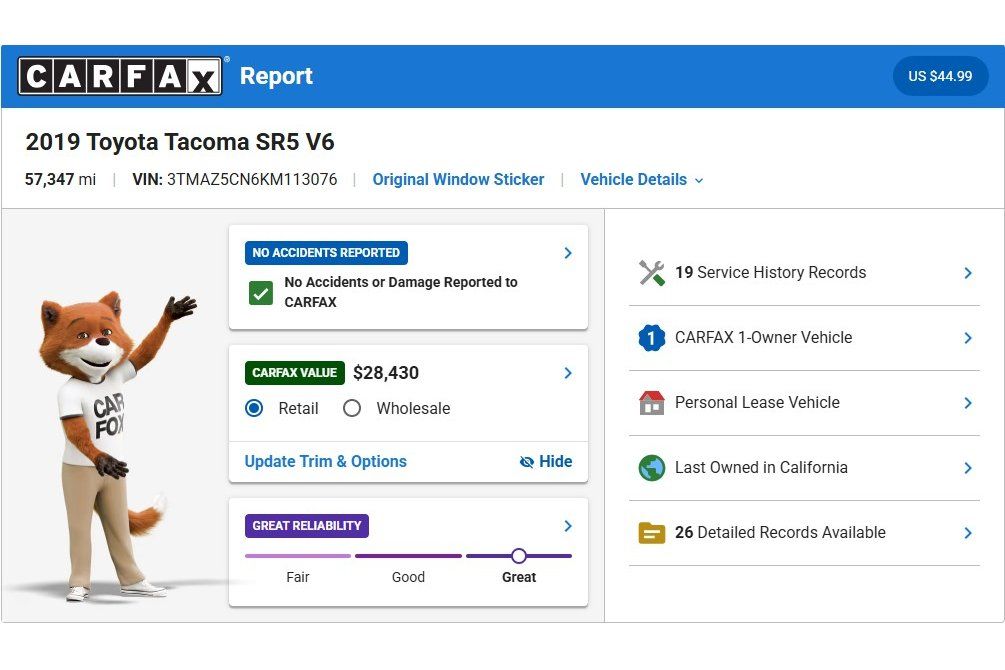Click the CARFAX VALUE green badge
1005x670 pixels.
point(295,373)
